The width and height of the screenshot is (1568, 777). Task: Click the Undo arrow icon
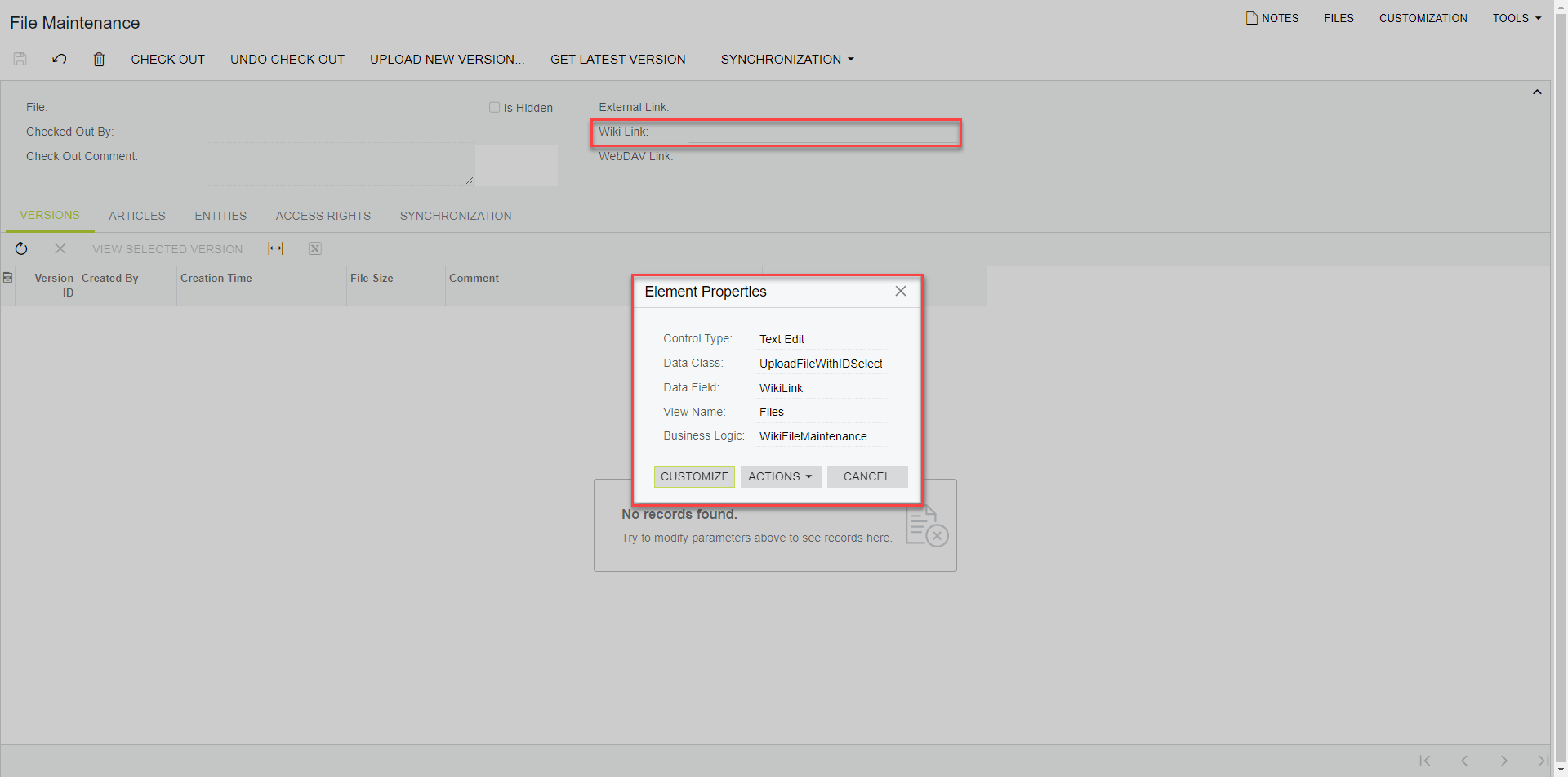click(x=60, y=59)
